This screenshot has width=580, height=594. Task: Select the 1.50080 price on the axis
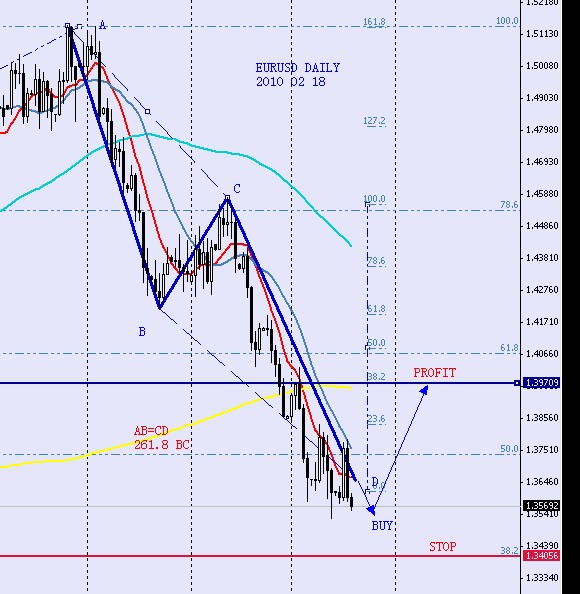pos(542,66)
